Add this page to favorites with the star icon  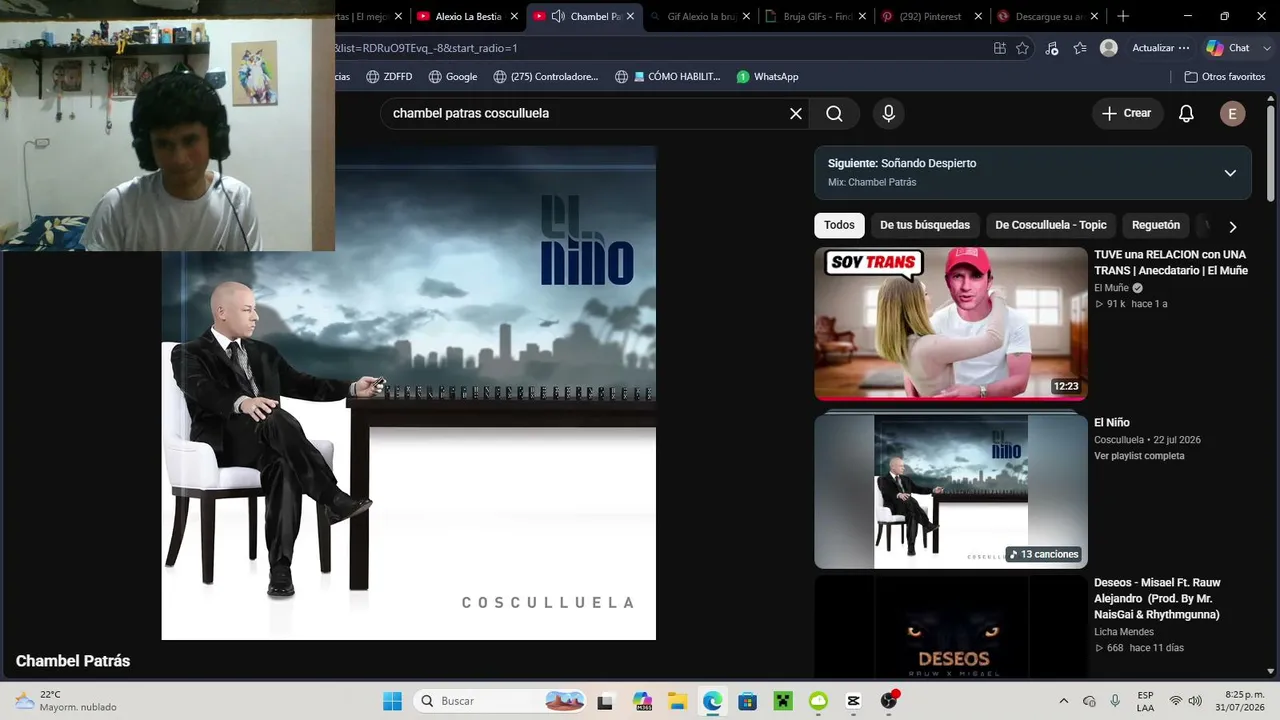click(x=1022, y=48)
